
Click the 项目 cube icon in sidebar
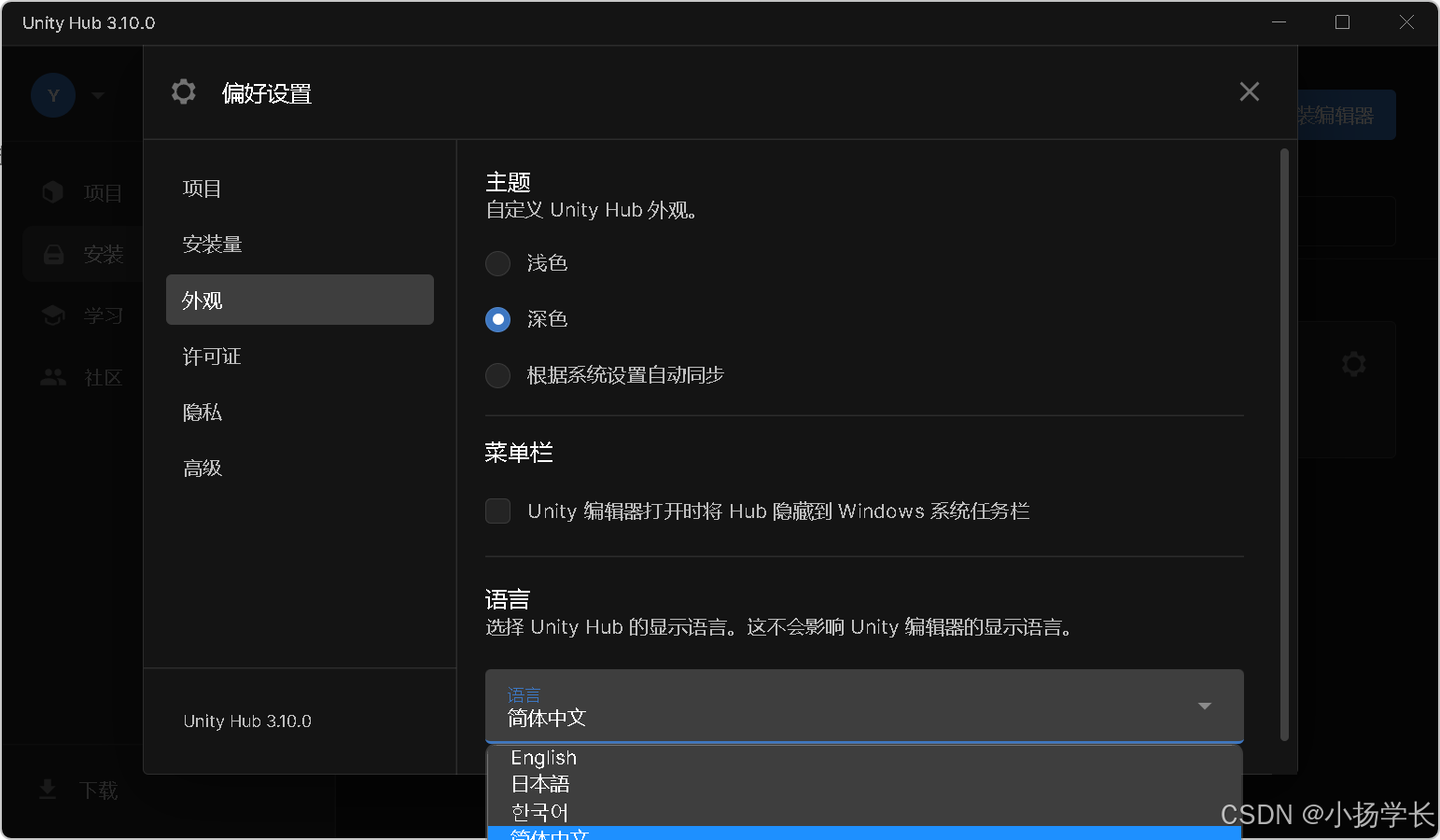pos(53,192)
